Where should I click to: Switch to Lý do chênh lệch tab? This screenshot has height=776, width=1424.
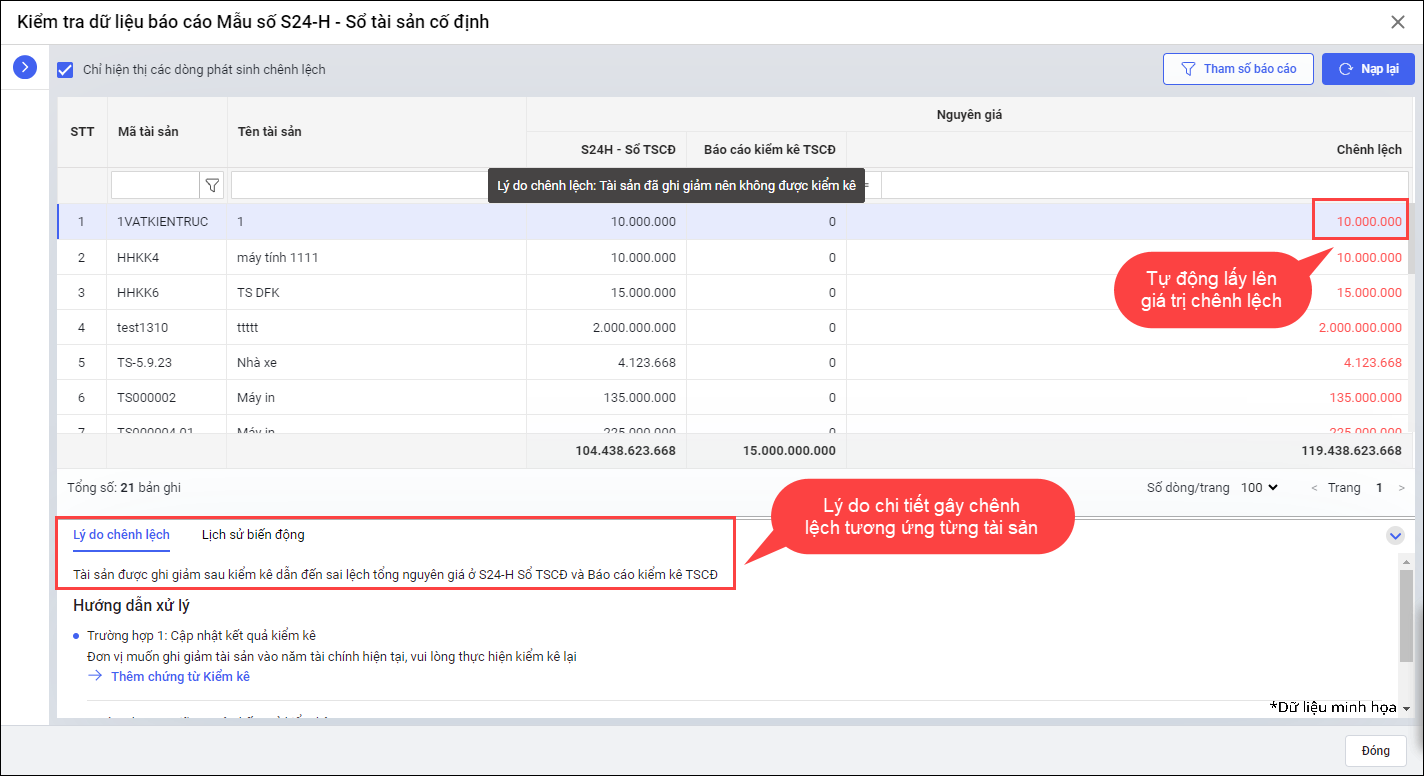coord(121,535)
